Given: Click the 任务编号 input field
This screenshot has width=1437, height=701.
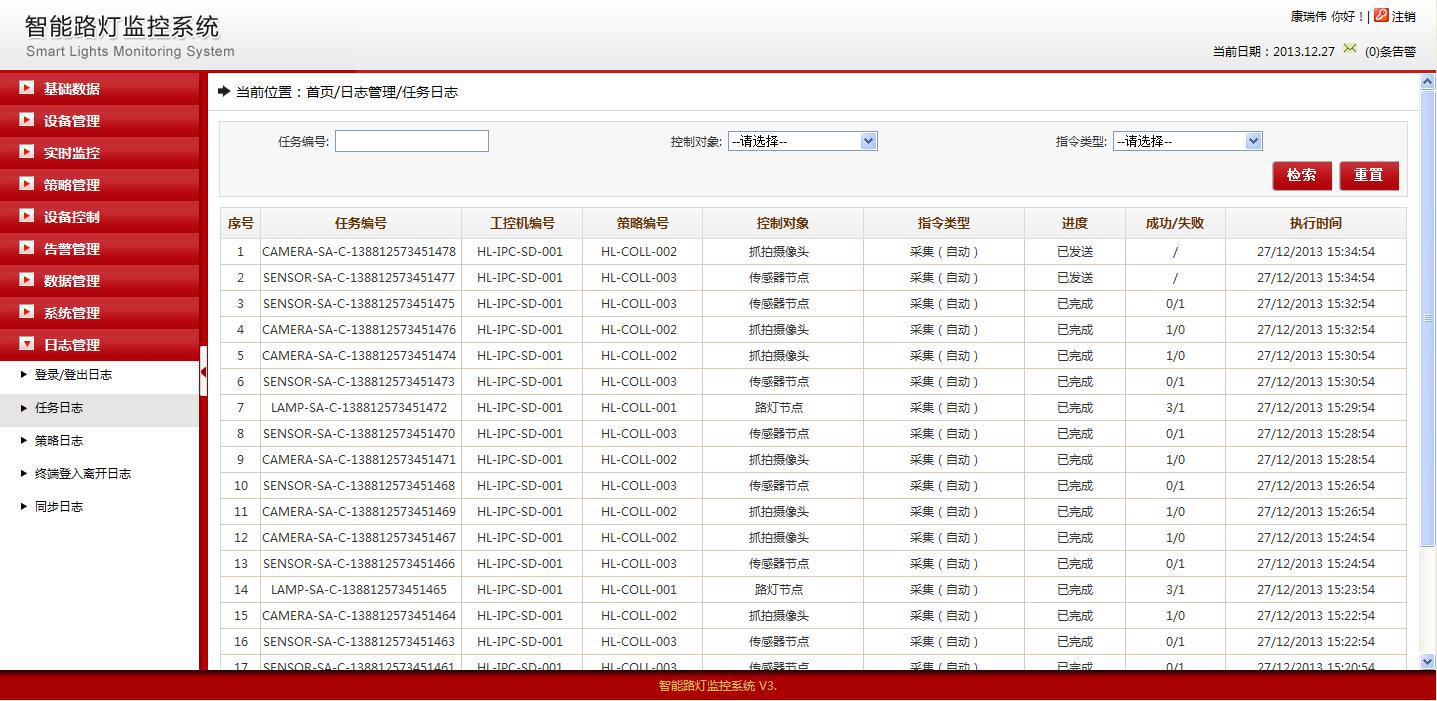Looking at the screenshot, I should (x=411, y=141).
